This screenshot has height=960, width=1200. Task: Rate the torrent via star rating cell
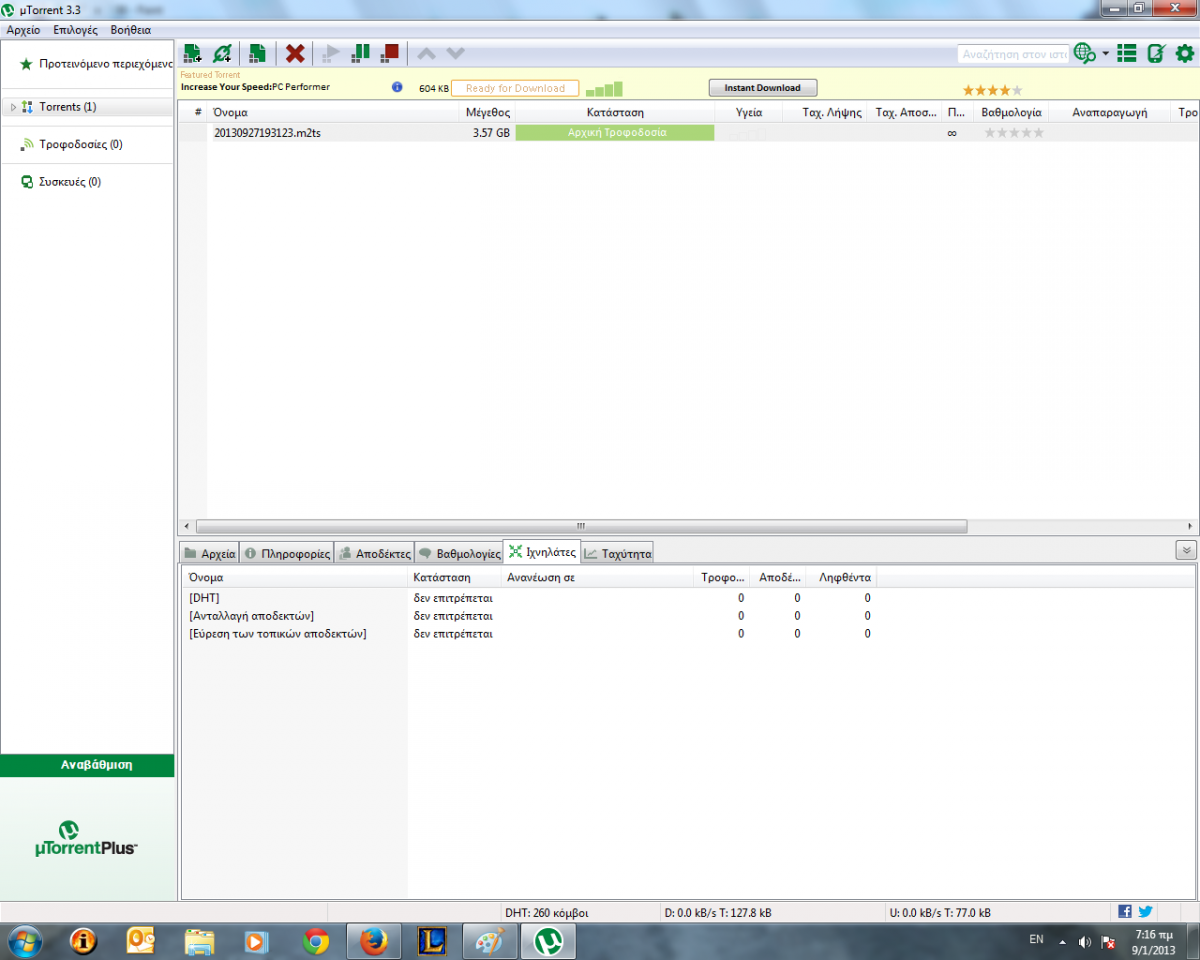[x=1013, y=132]
